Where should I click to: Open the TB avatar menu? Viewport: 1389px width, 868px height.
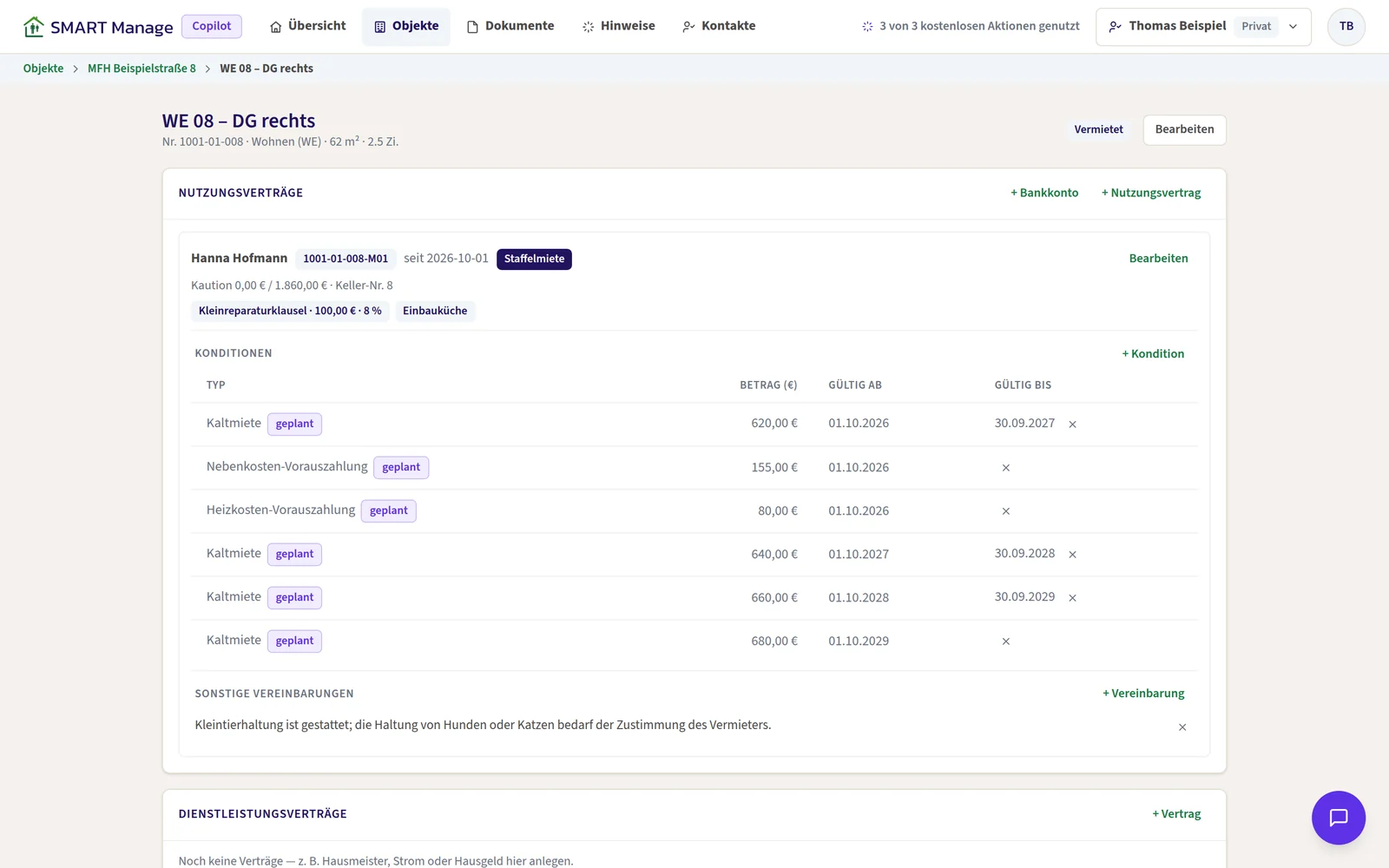tap(1346, 26)
